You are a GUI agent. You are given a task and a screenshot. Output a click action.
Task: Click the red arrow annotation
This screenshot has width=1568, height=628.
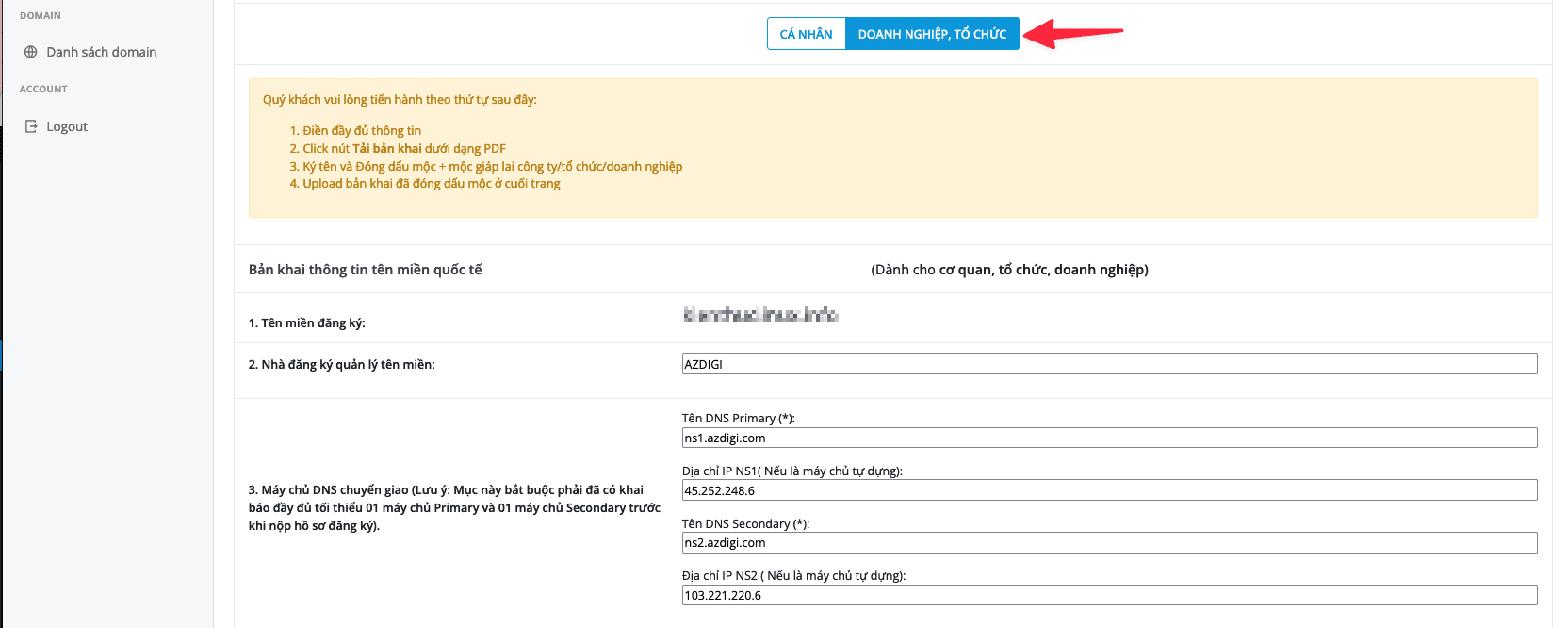(1072, 34)
